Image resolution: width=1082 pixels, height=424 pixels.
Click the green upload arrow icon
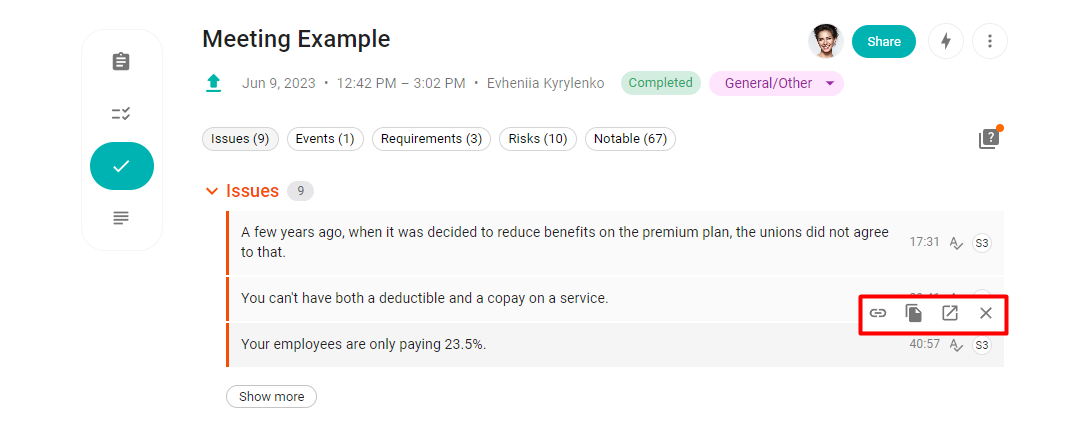[213, 84]
